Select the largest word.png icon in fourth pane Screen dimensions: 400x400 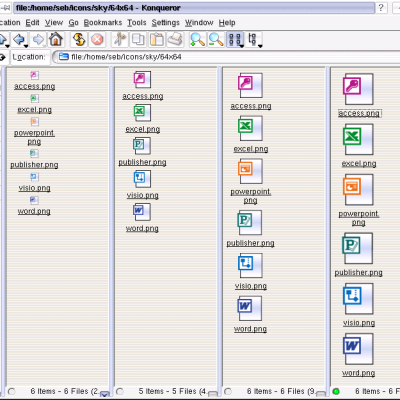click(x=358, y=349)
